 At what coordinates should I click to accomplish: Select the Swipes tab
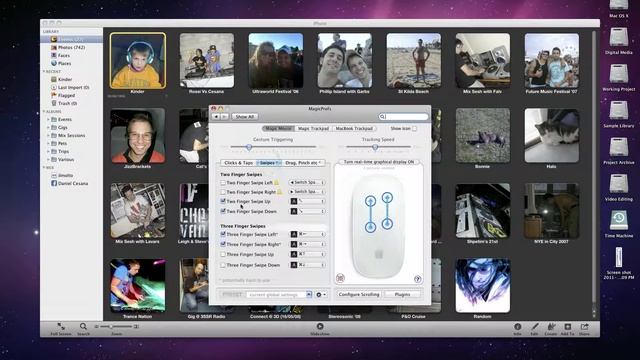tap(269, 163)
